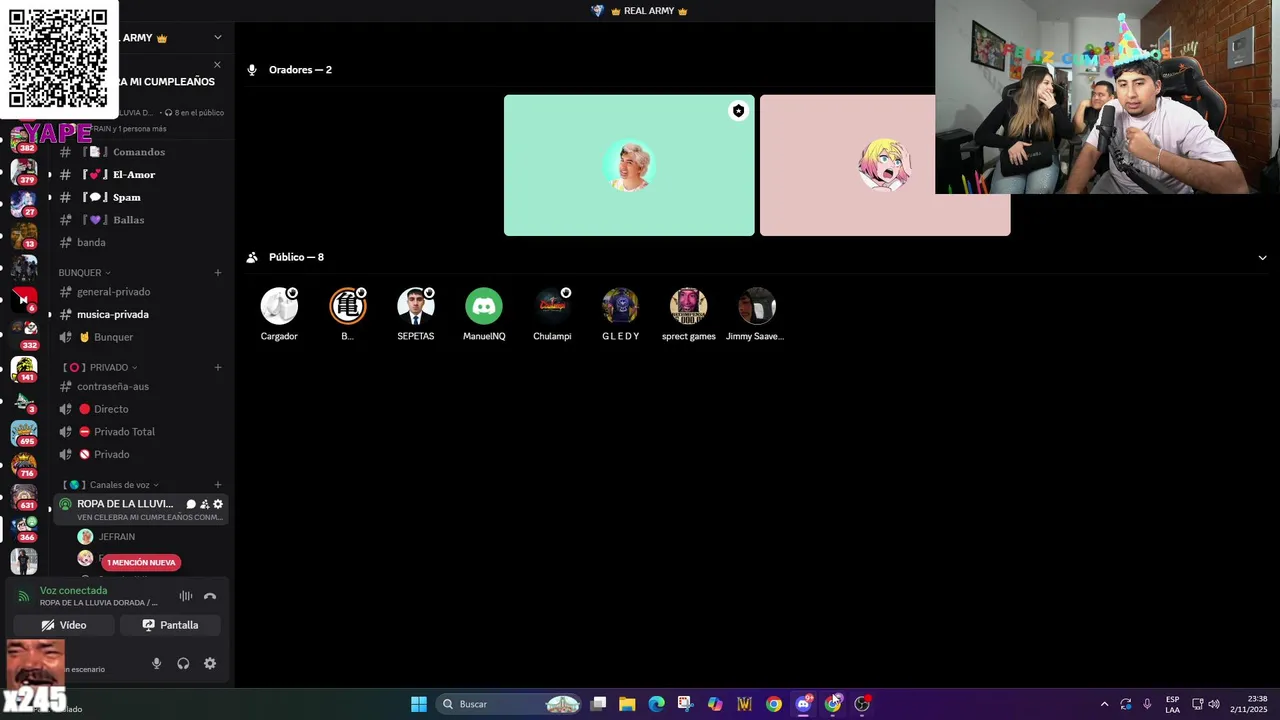Expand REAL ARMY server menu chevron

218,38
